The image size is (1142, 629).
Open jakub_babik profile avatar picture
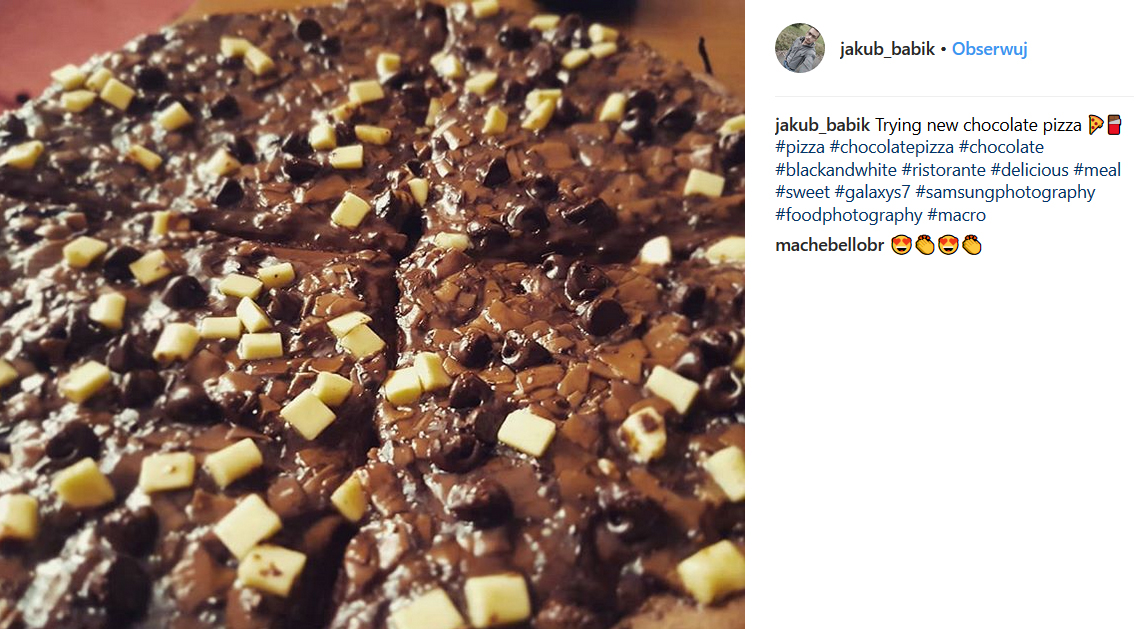[x=800, y=48]
